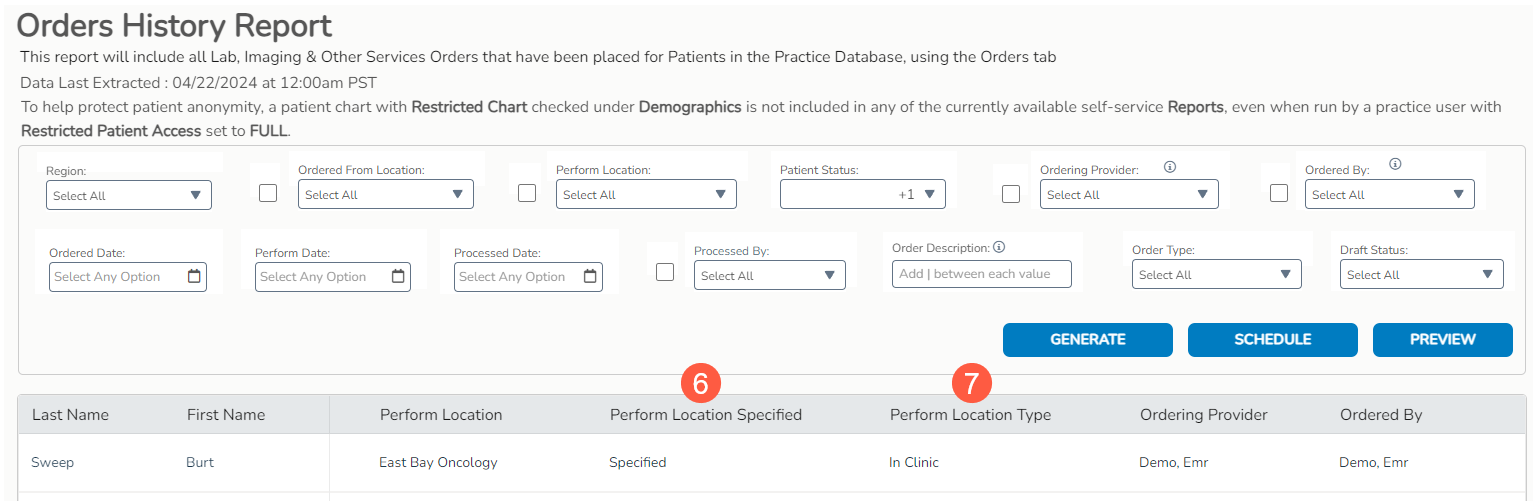
Task: Open the Perform Date calendar icon
Action: [x=398, y=277]
